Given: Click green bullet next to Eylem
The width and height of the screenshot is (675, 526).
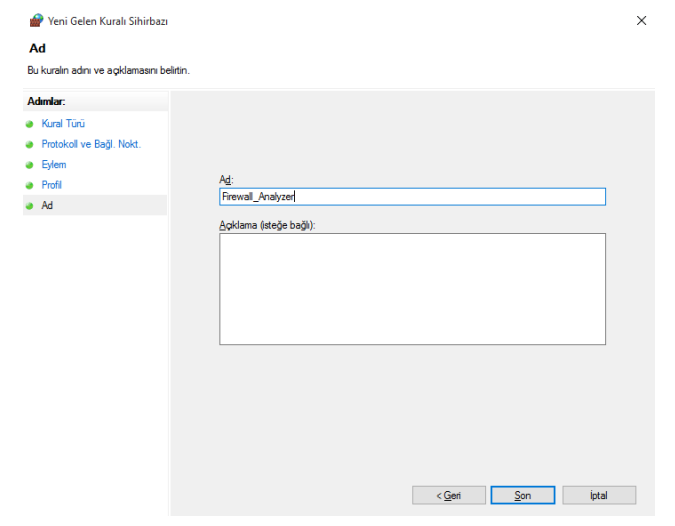Looking at the screenshot, I should (29, 165).
